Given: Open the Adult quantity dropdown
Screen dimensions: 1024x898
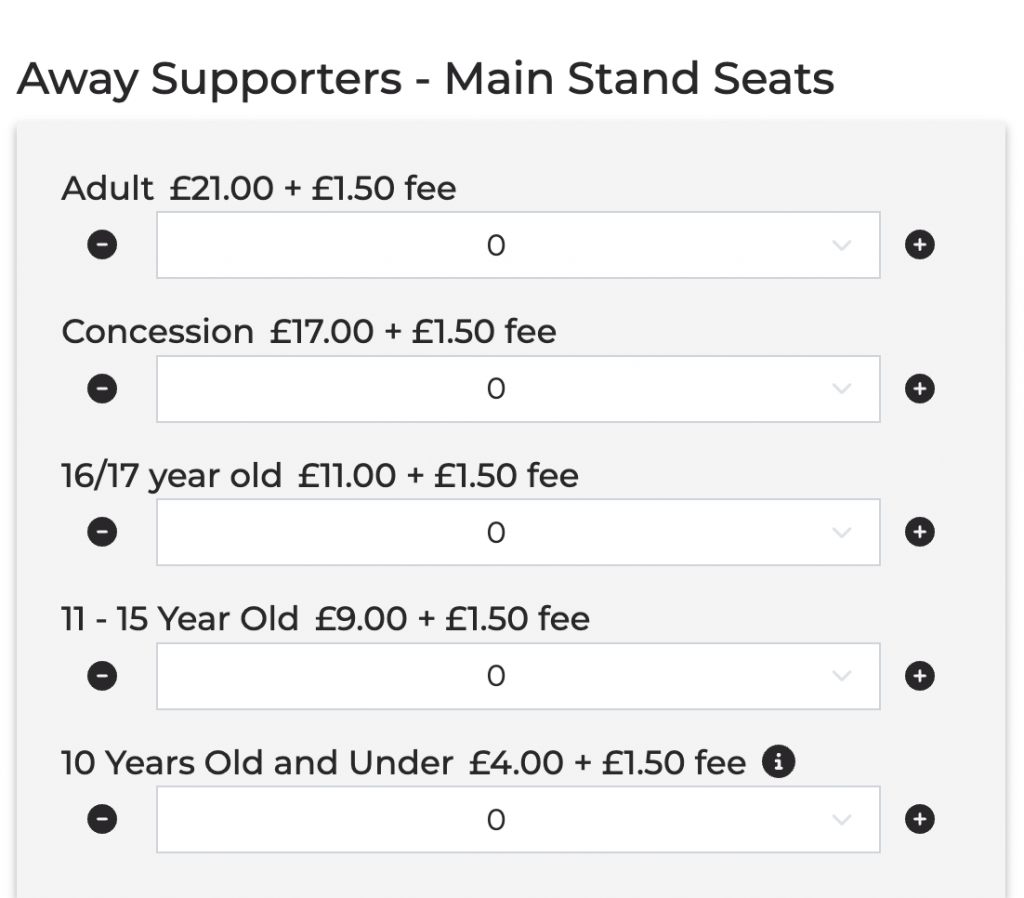Looking at the screenshot, I should pos(517,245).
